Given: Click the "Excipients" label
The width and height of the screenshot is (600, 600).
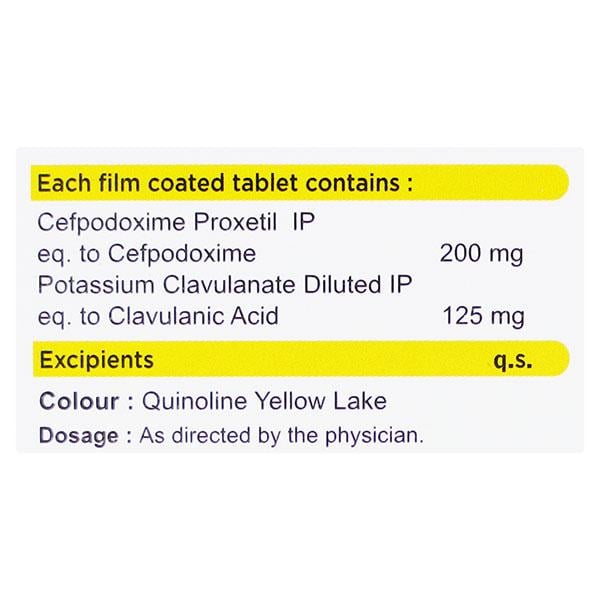Looking at the screenshot, I should (95, 359).
